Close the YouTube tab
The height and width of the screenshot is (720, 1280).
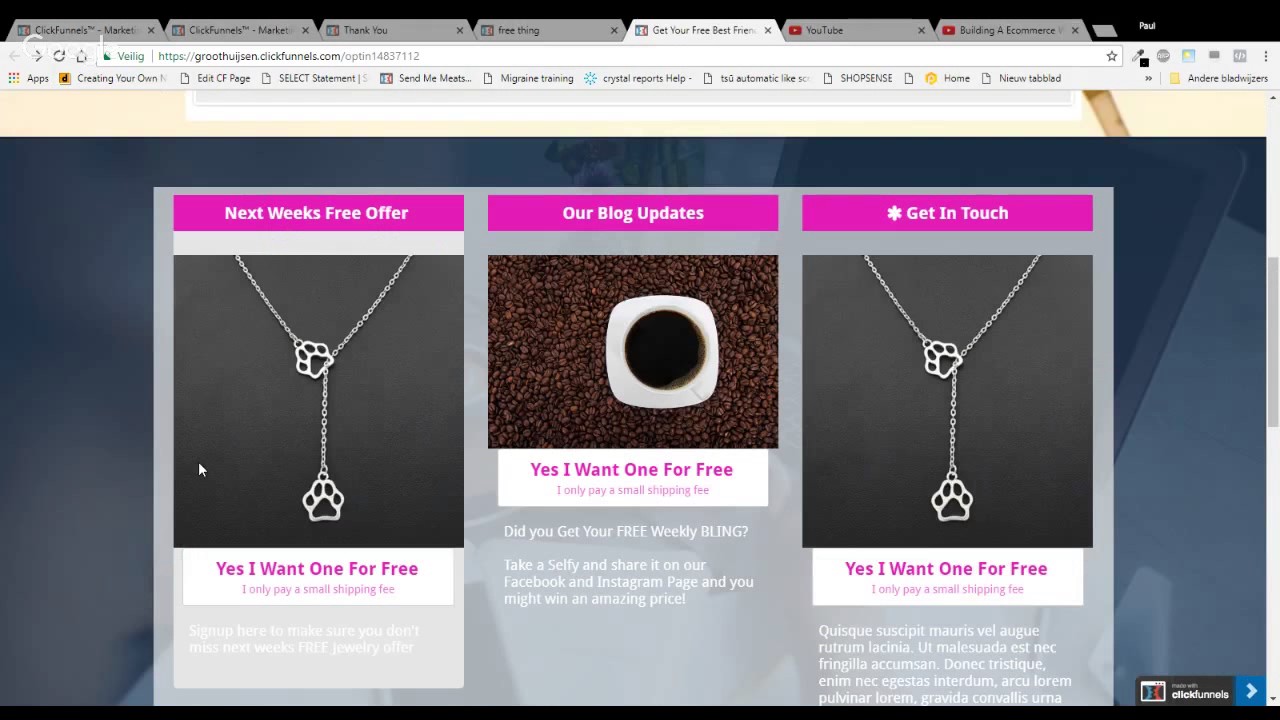[x=921, y=30]
